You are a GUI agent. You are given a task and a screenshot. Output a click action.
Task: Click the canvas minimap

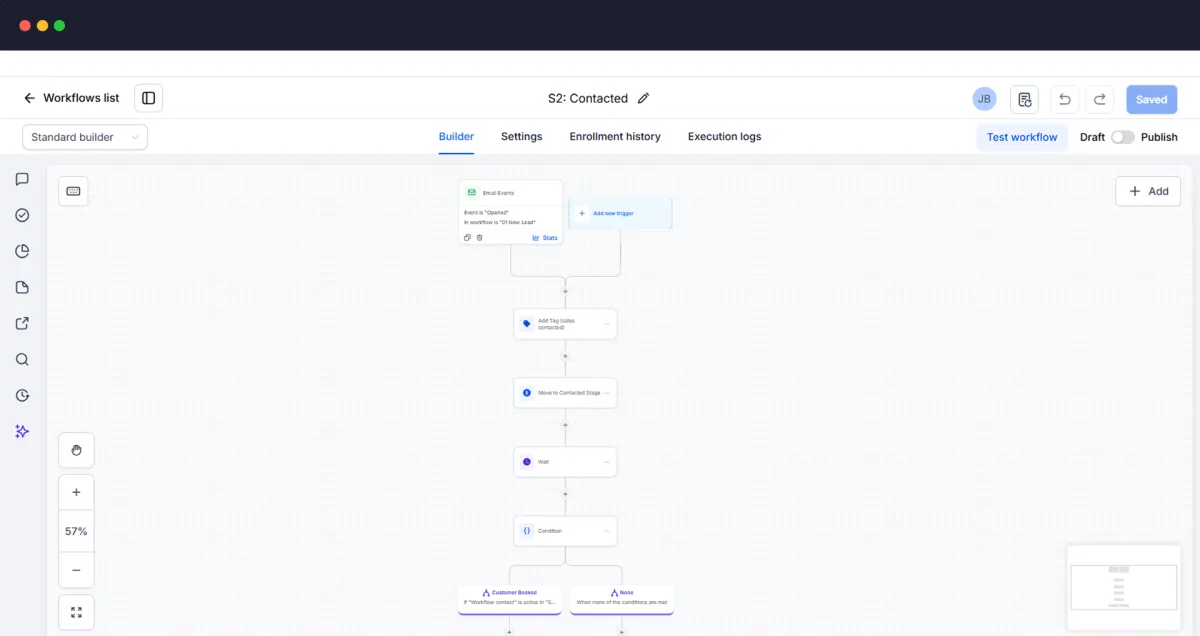pyautogui.click(x=1124, y=588)
